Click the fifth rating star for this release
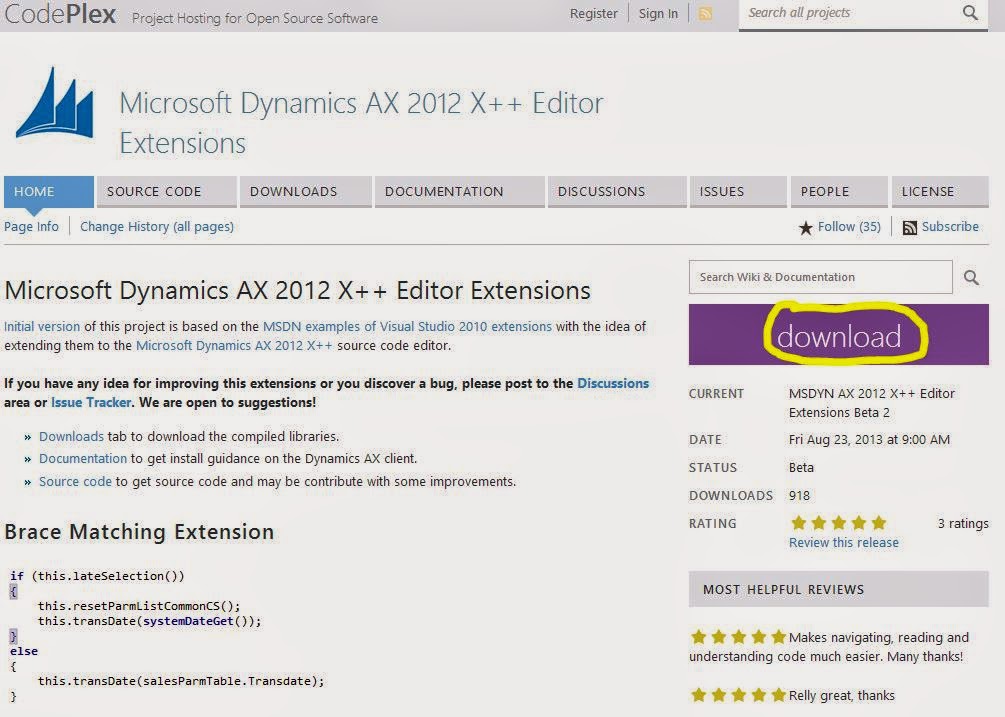 [x=878, y=522]
